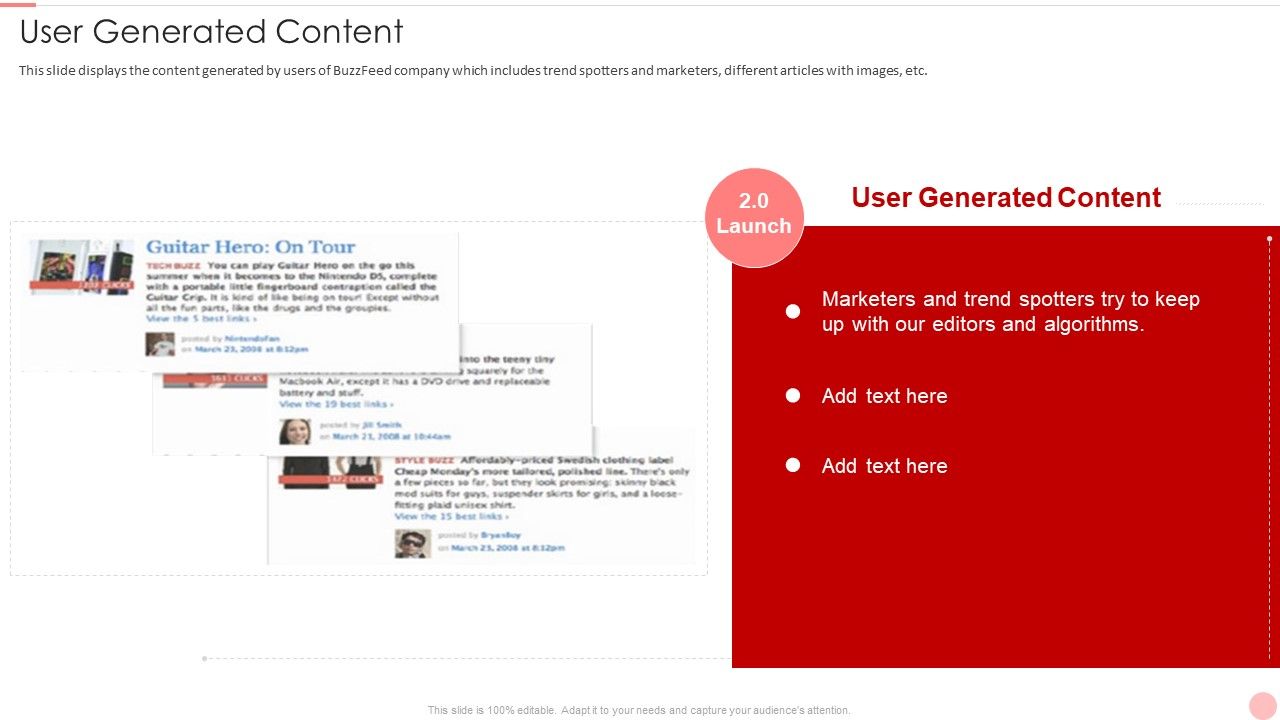Viewport: 1280px width, 720px height.
Task: Click the Cheap Monday Swedish clothing article text
Action: [x=542, y=482]
